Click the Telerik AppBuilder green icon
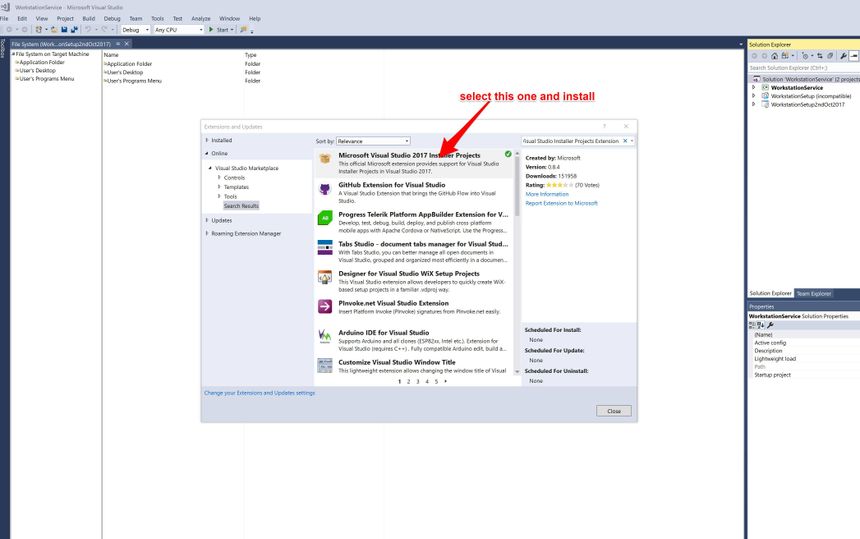860x539 pixels. (325, 218)
